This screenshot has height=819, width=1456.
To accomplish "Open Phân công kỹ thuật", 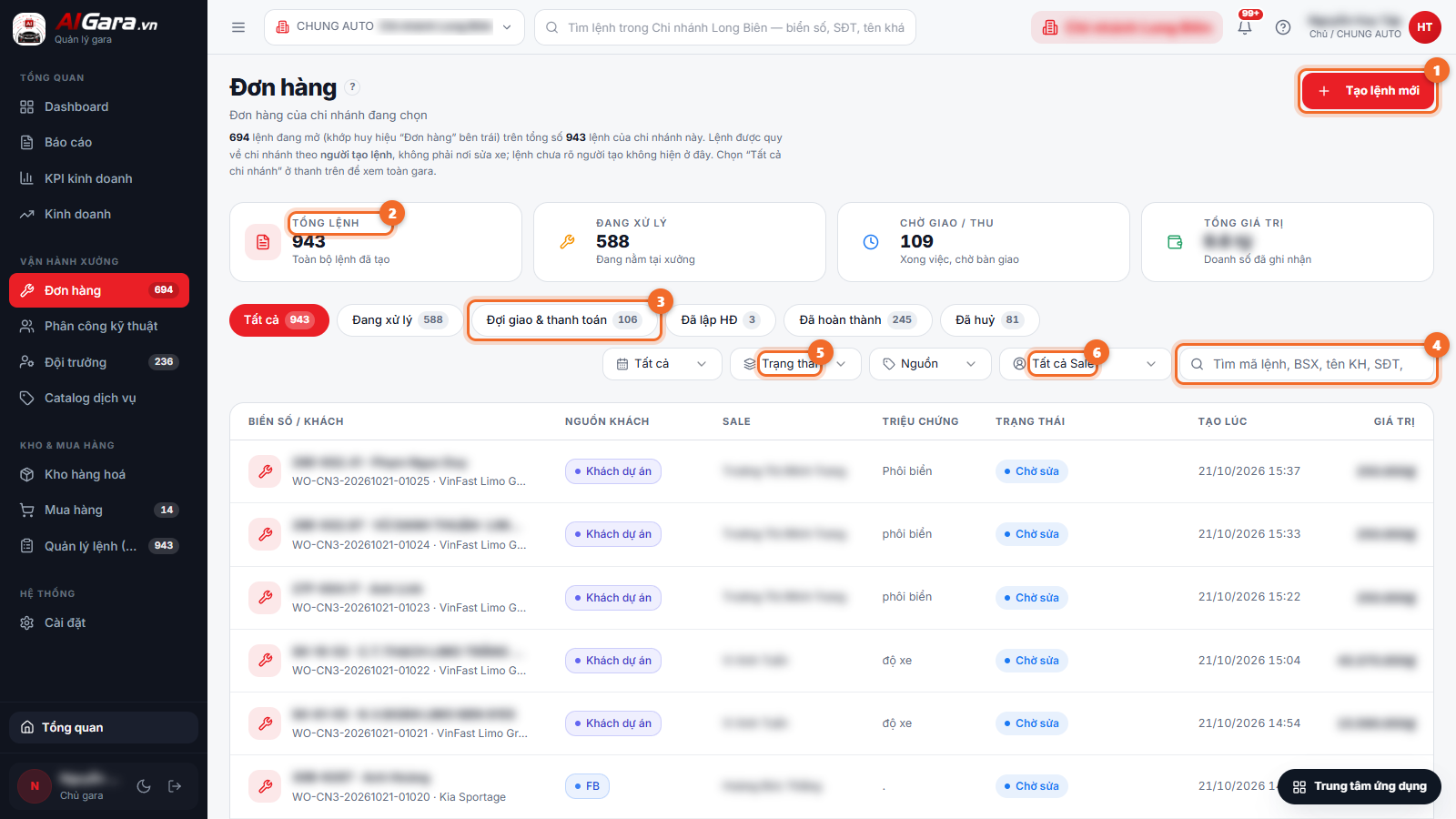I will 99,326.
